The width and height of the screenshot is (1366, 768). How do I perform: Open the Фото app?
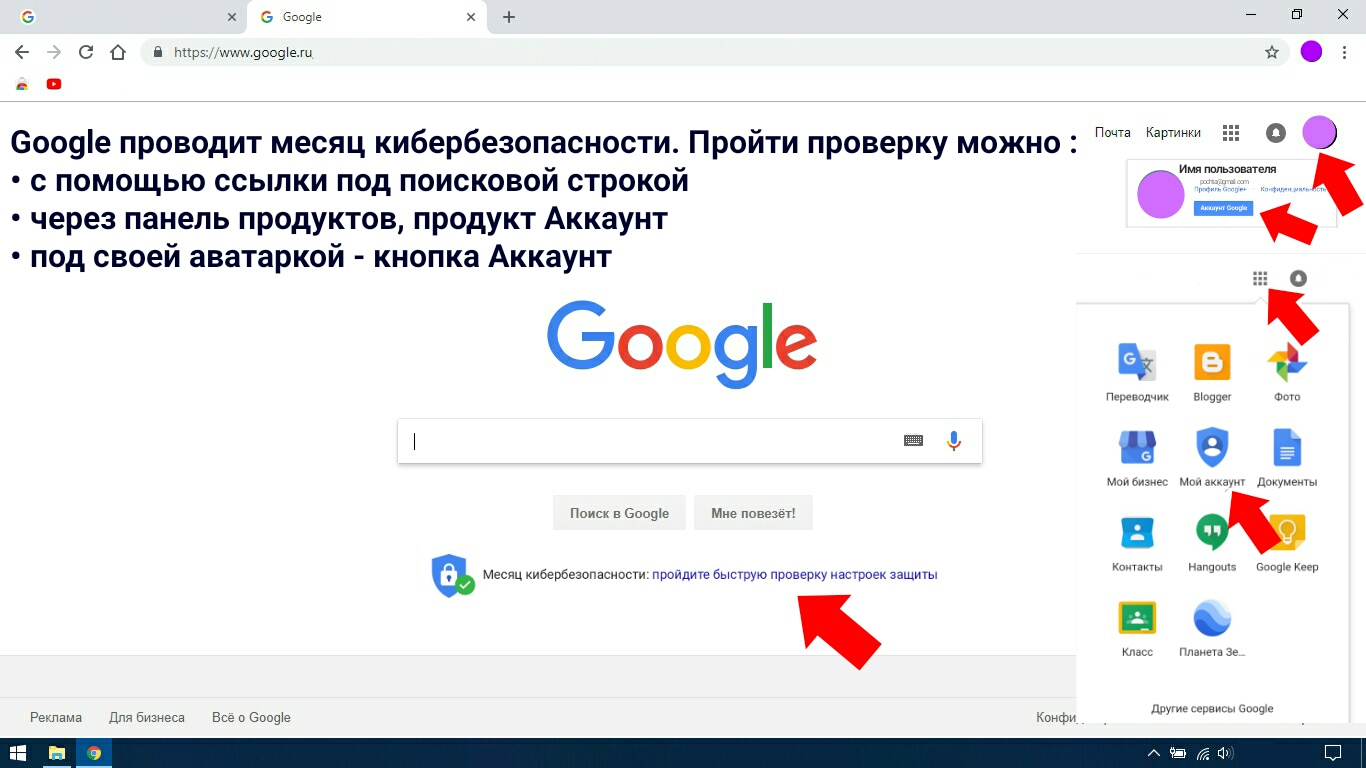click(x=1287, y=372)
